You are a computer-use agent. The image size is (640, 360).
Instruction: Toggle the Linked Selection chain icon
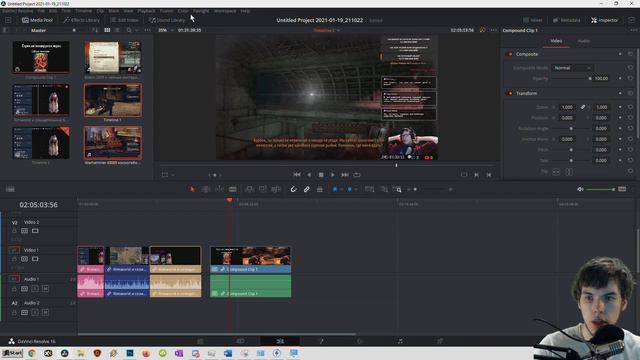[307, 189]
